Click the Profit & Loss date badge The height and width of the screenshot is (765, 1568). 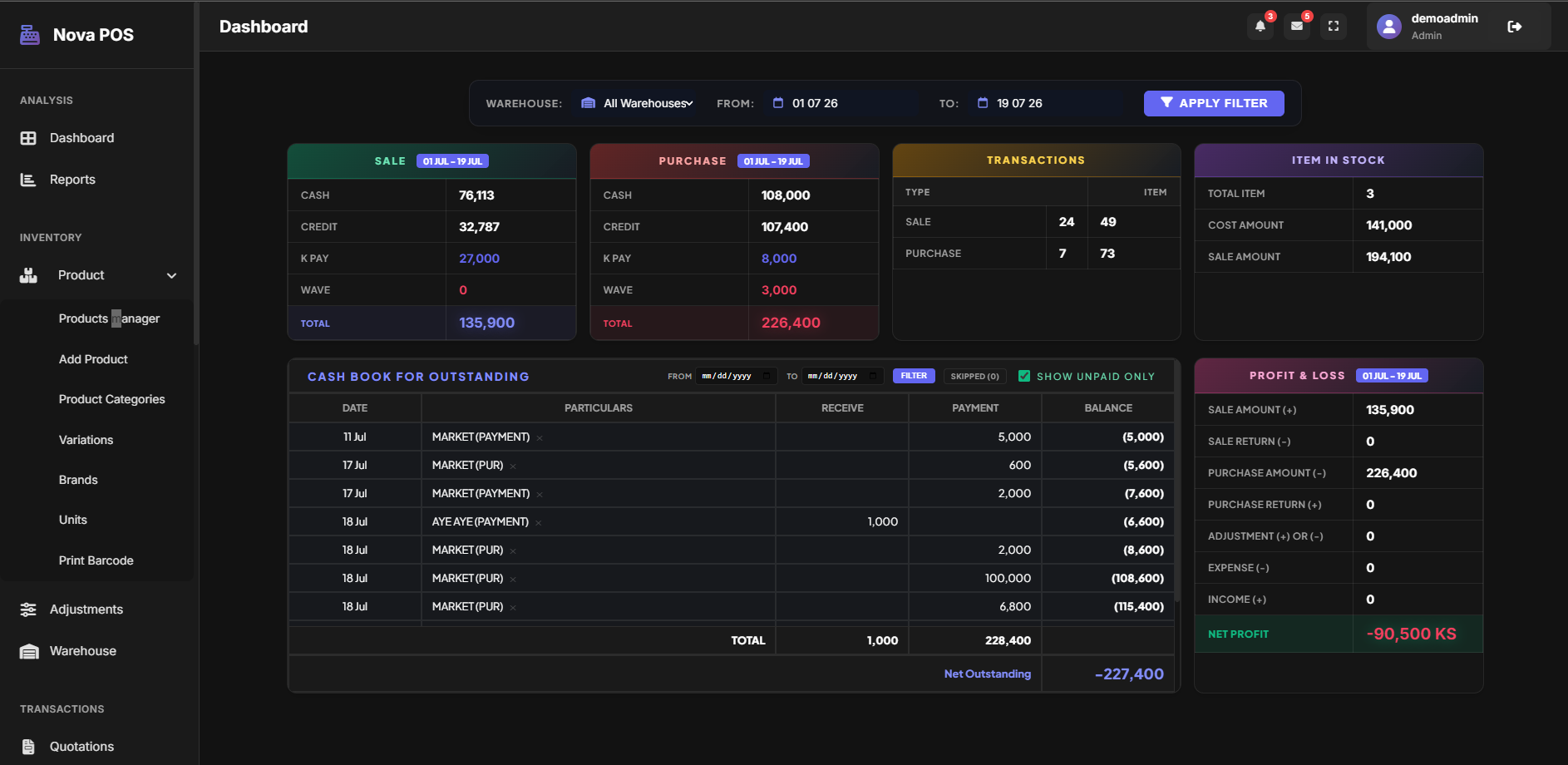pyautogui.click(x=1392, y=376)
